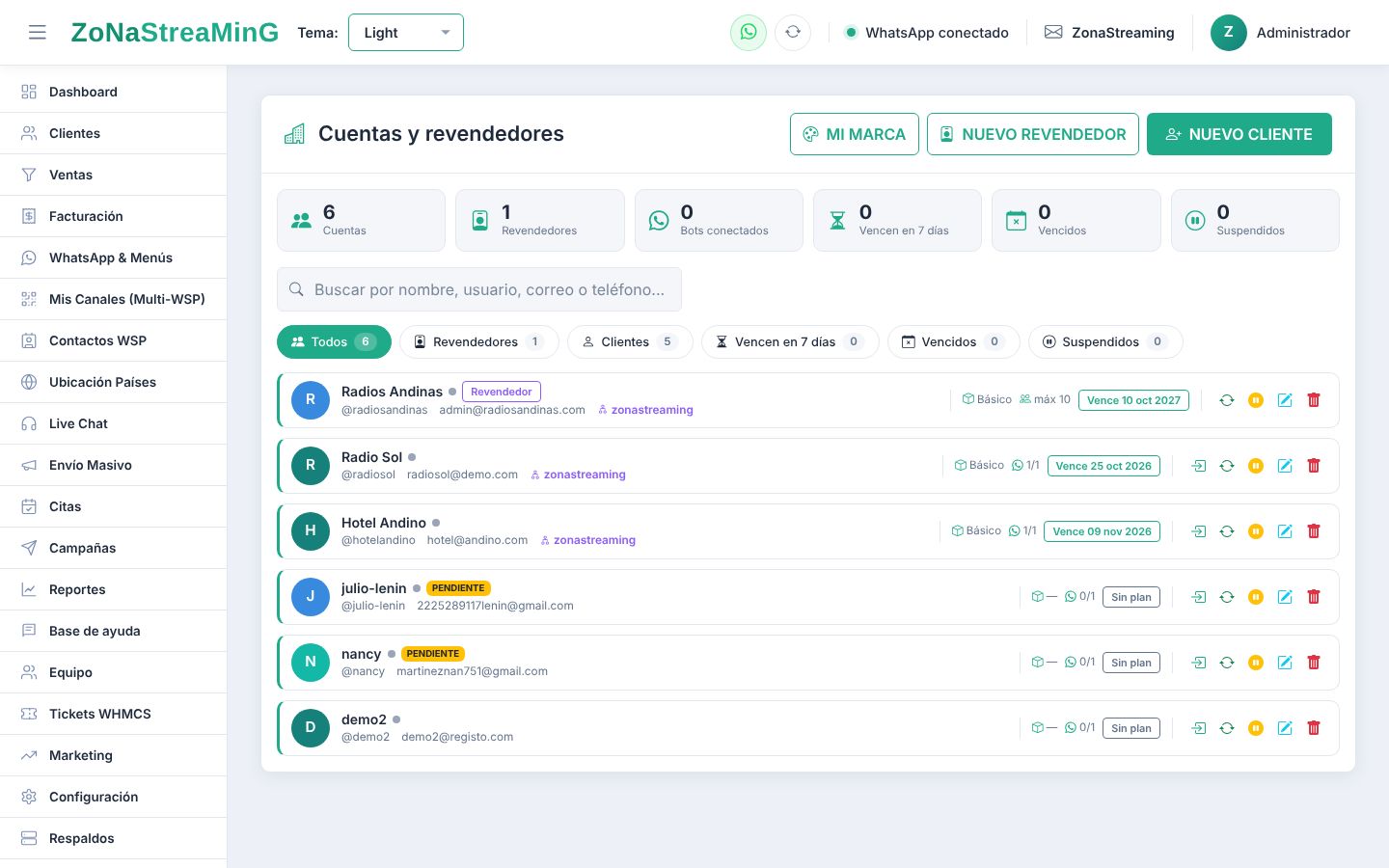Open Campañas in the sidebar
The image size is (1389, 868).
click(114, 548)
